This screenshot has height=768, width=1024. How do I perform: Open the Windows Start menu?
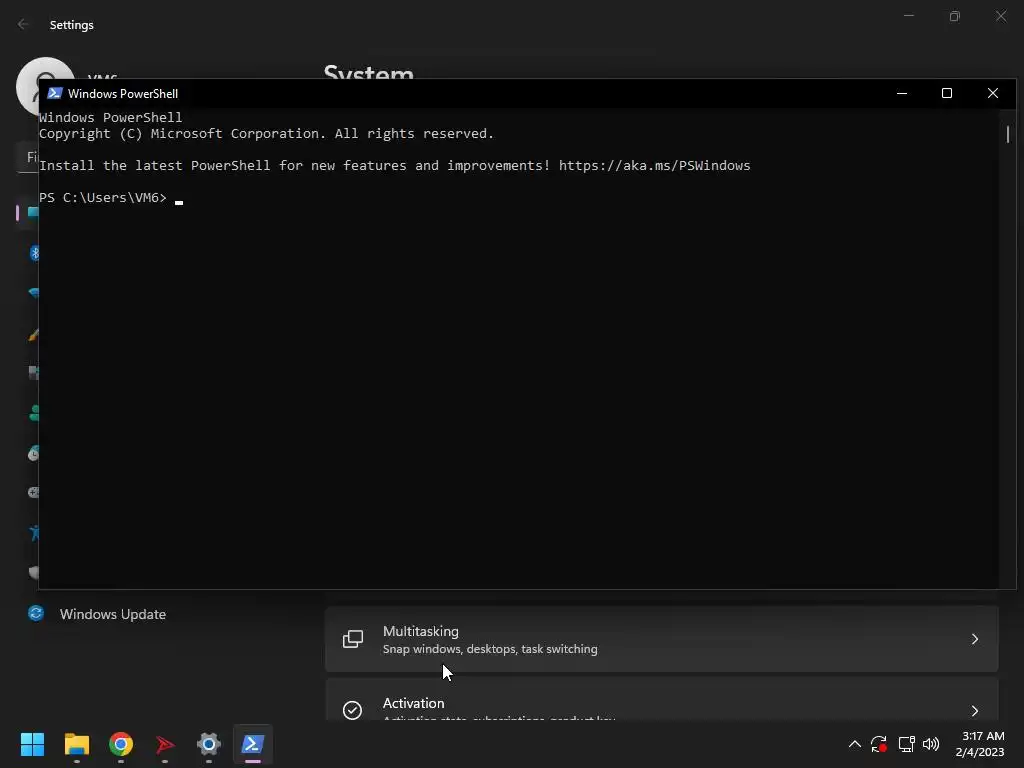[32, 744]
